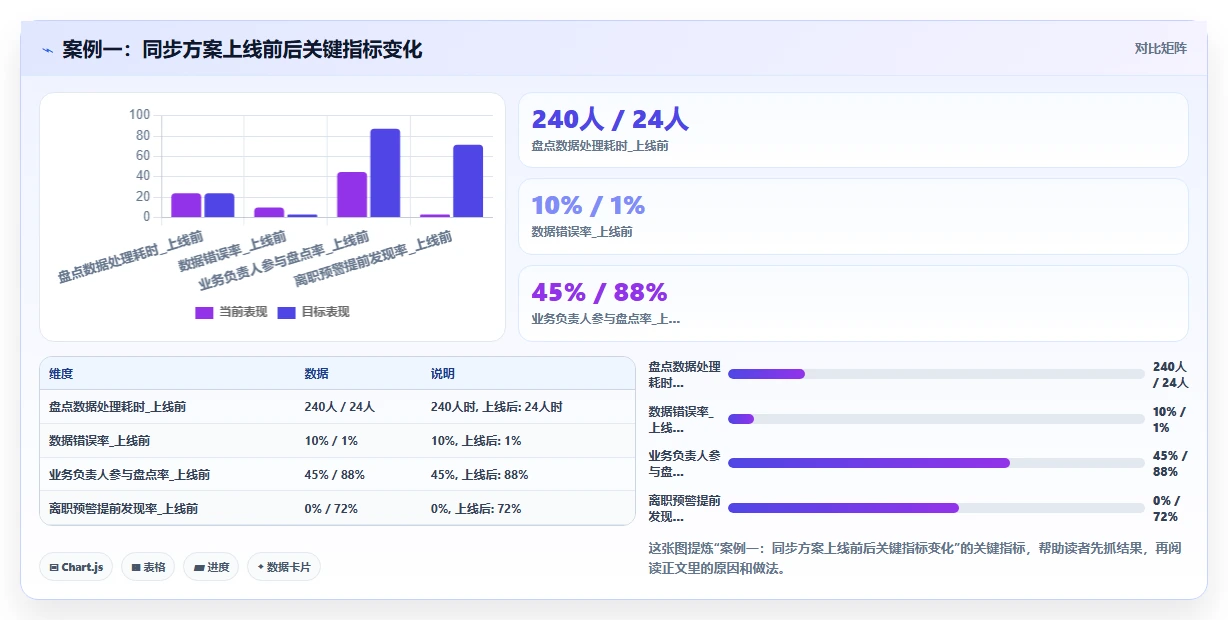
Task: Click the summary paragraph beginning 这张图提炼
Action: (x=916, y=558)
